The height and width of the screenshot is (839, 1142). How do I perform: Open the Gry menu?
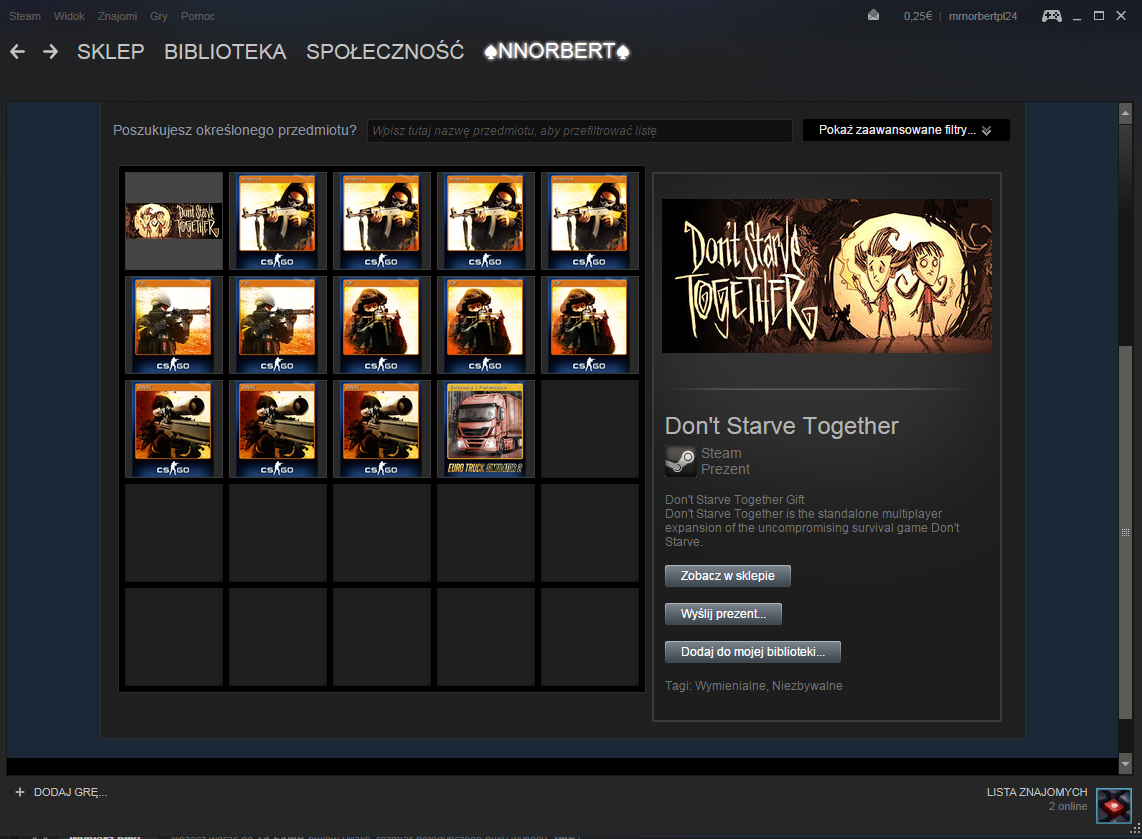tap(159, 16)
